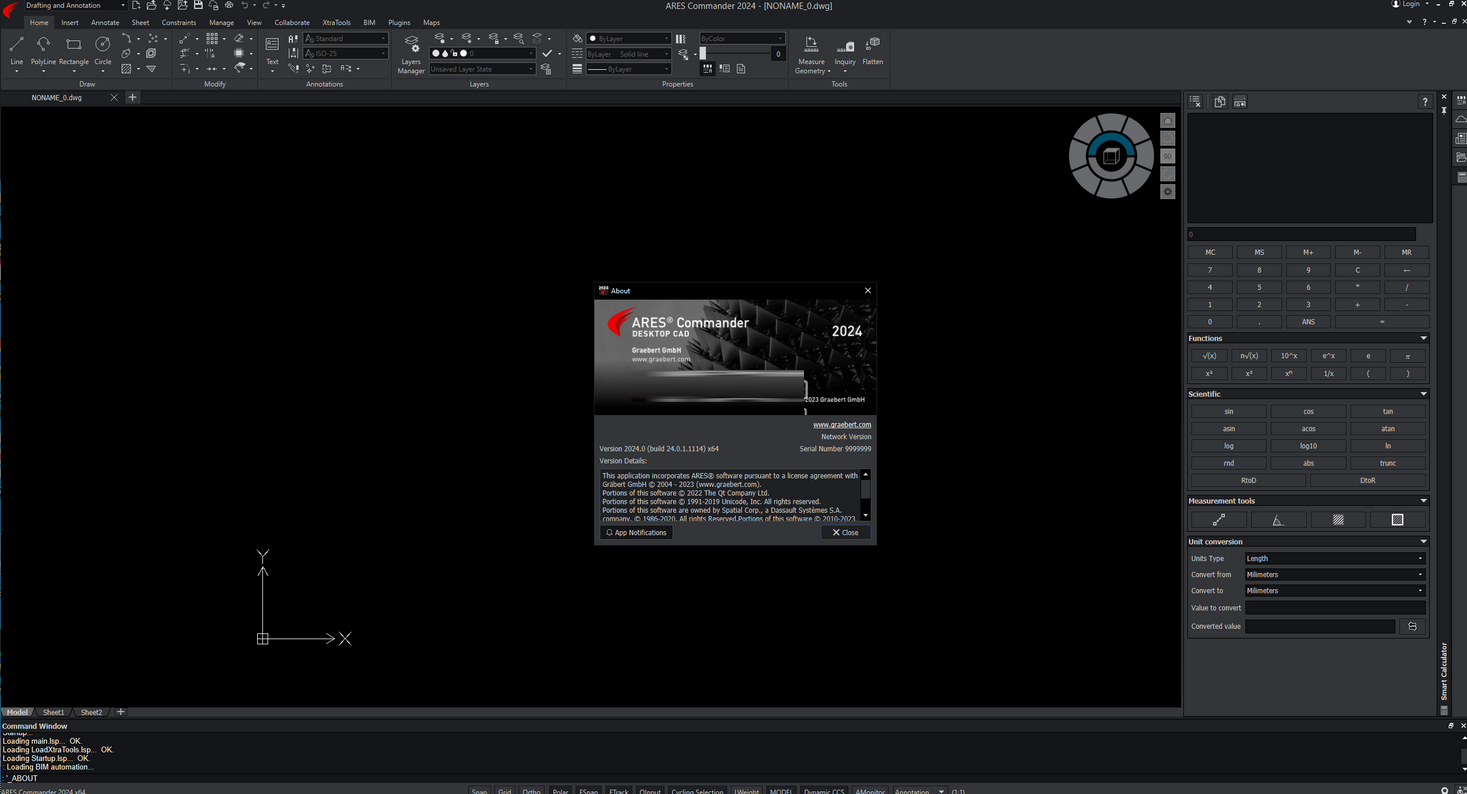Select the PolyLine tool

tap(43, 50)
